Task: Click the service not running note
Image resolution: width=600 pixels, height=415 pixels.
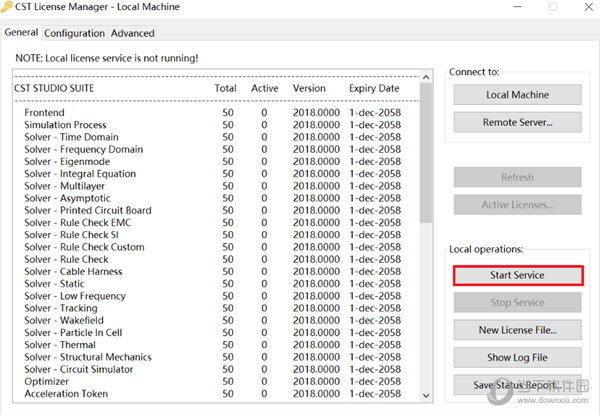Action: [107, 58]
